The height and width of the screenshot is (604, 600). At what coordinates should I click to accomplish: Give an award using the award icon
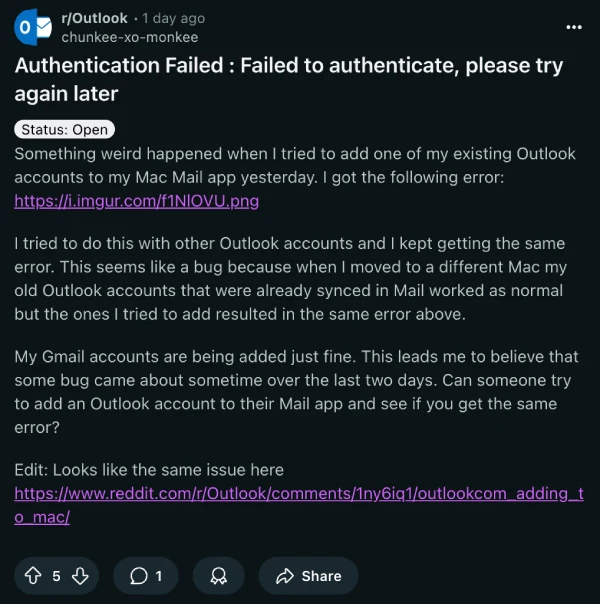pos(218,576)
